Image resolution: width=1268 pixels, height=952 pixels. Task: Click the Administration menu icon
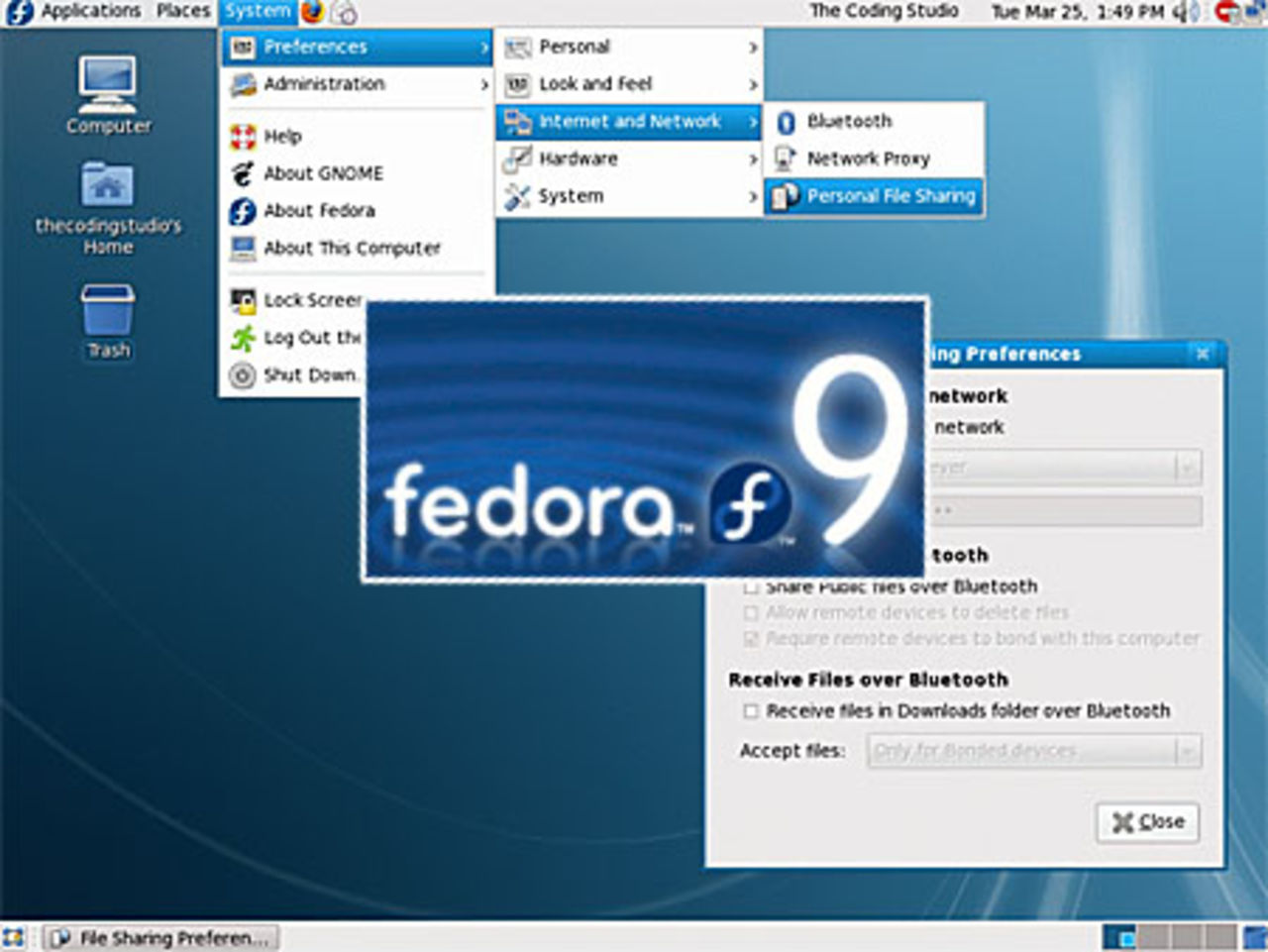click(x=243, y=84)
